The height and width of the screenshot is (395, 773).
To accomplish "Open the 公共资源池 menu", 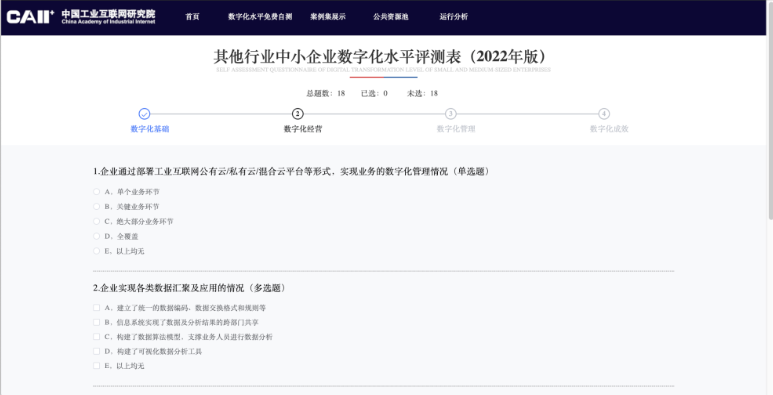I will pos(391,17).
